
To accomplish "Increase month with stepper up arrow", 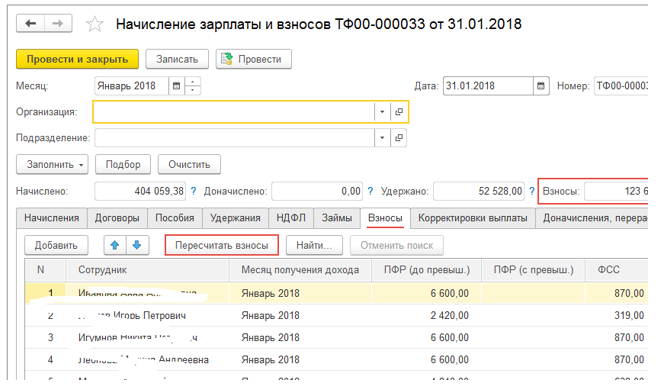I will click(x=192, y=82).
